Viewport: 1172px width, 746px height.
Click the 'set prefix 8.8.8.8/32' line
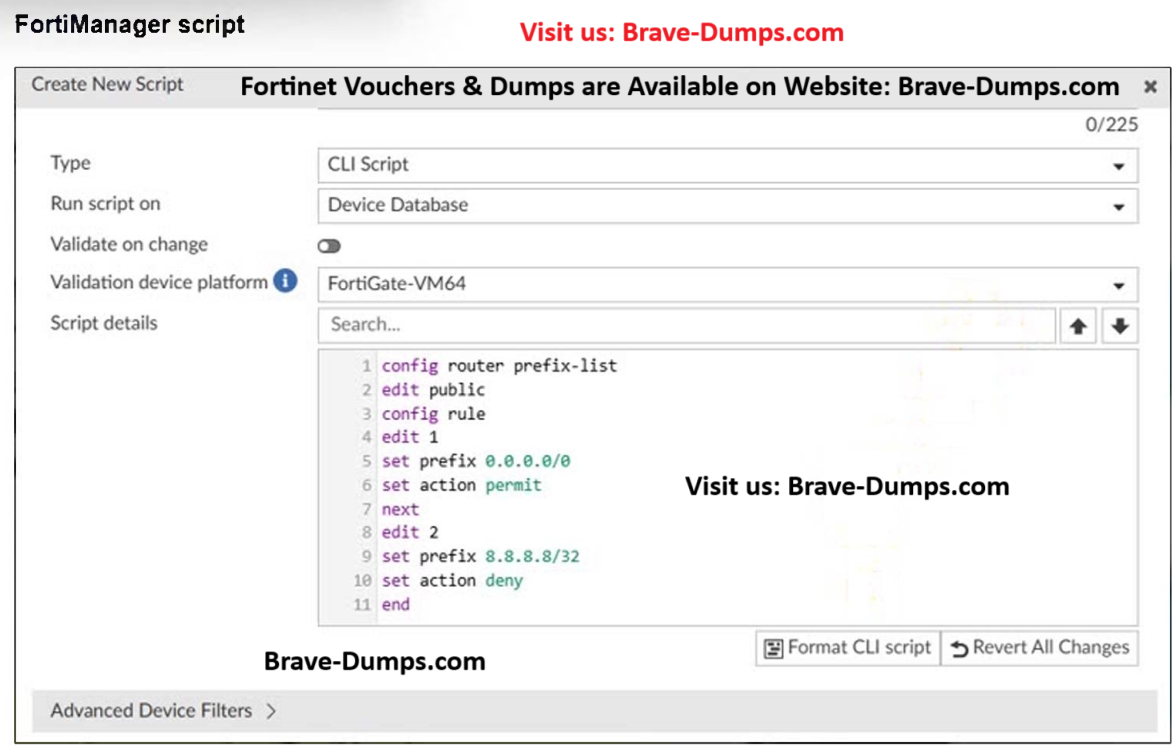(x=480, y=556)
